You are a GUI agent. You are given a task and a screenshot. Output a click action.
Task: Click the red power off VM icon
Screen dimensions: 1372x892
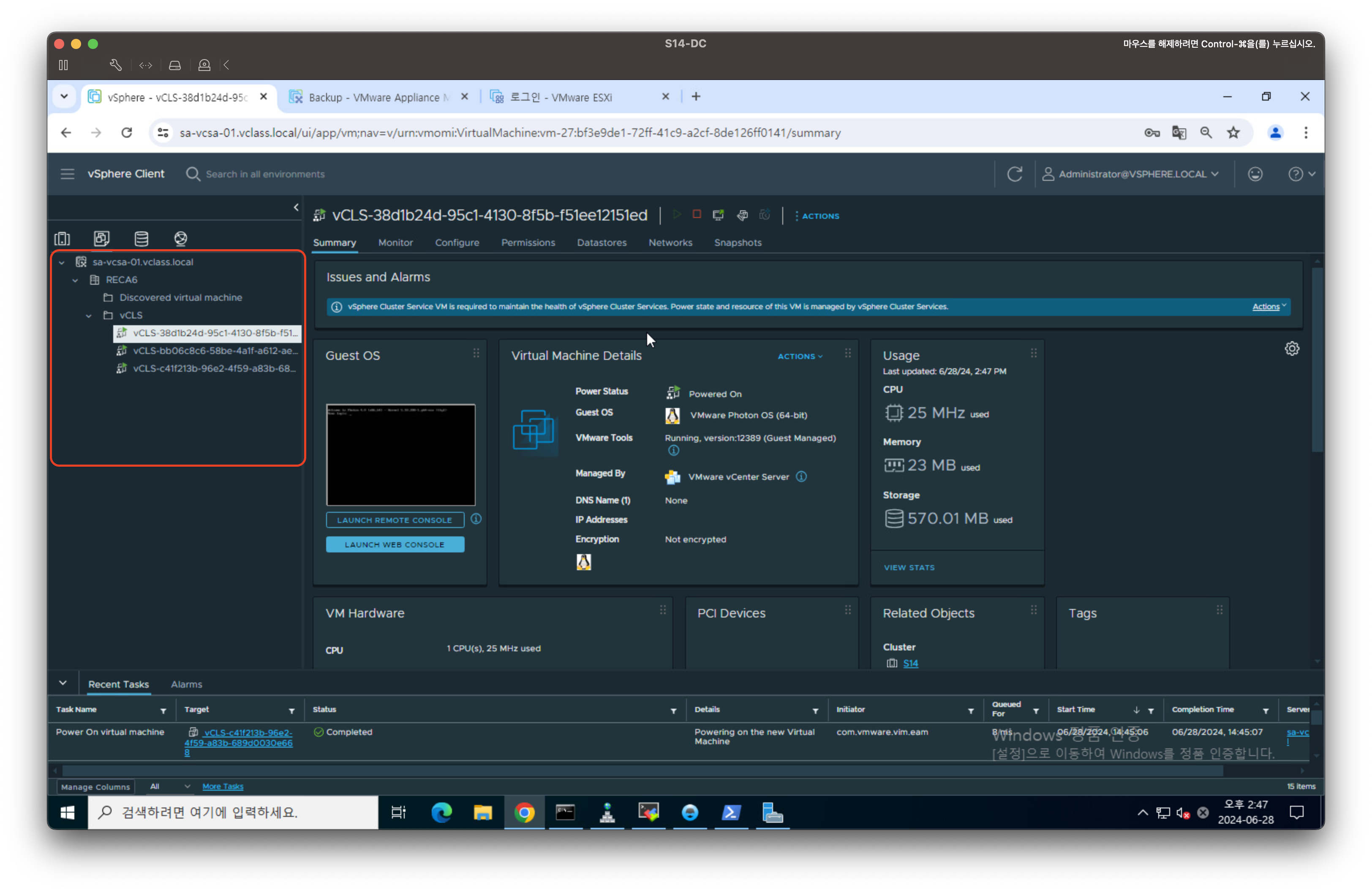(x=697, y=215)
